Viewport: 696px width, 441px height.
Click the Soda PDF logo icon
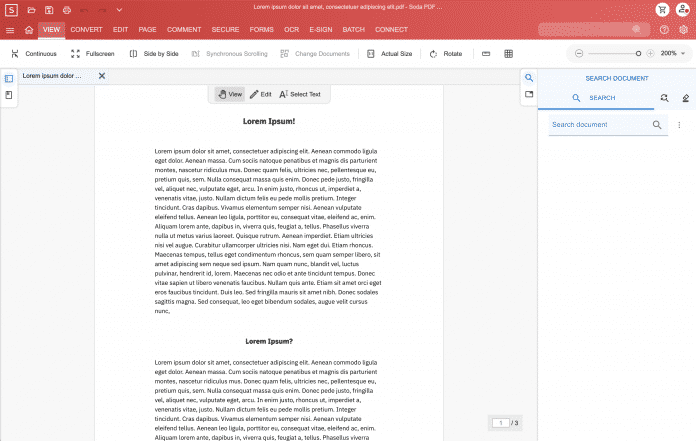(12, 10)
